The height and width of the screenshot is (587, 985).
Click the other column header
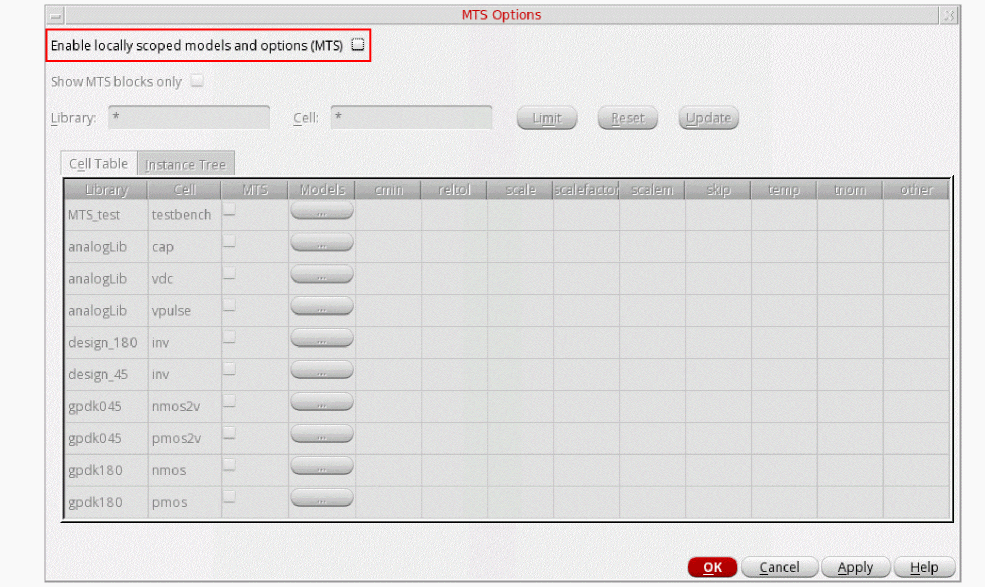(917, 189)
